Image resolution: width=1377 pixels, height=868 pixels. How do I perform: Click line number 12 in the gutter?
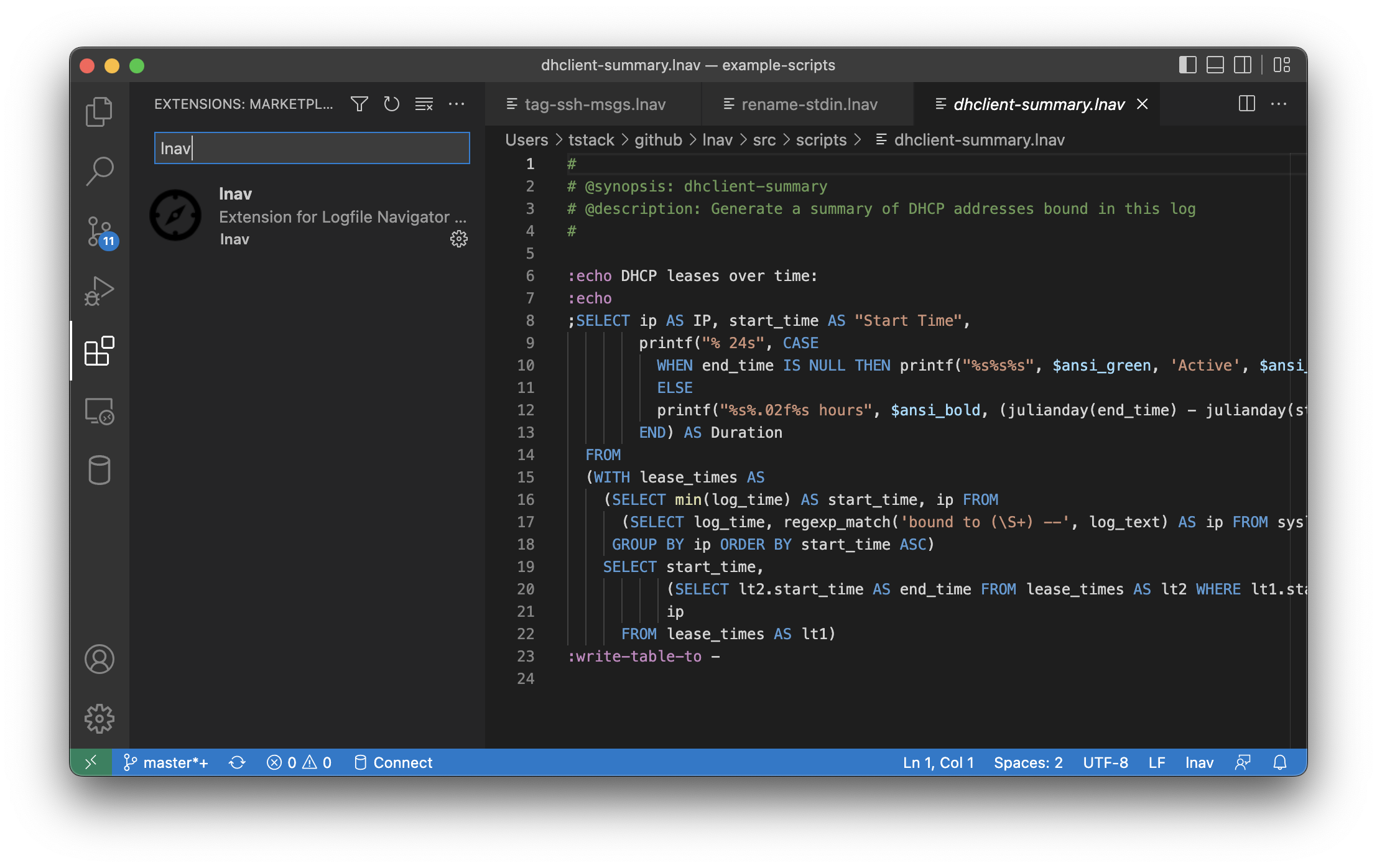coord(526,410)
